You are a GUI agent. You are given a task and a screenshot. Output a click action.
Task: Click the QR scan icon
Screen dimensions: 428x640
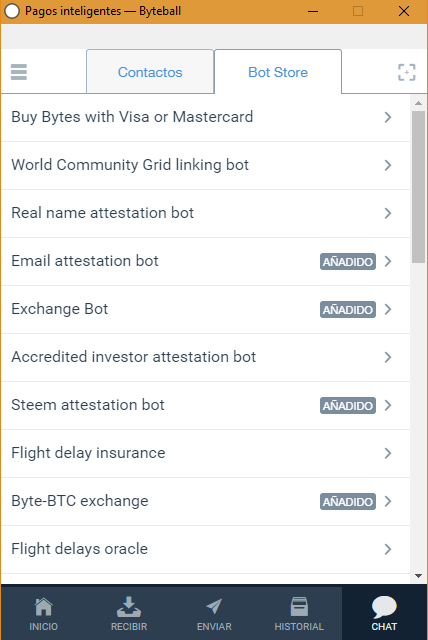407,72
